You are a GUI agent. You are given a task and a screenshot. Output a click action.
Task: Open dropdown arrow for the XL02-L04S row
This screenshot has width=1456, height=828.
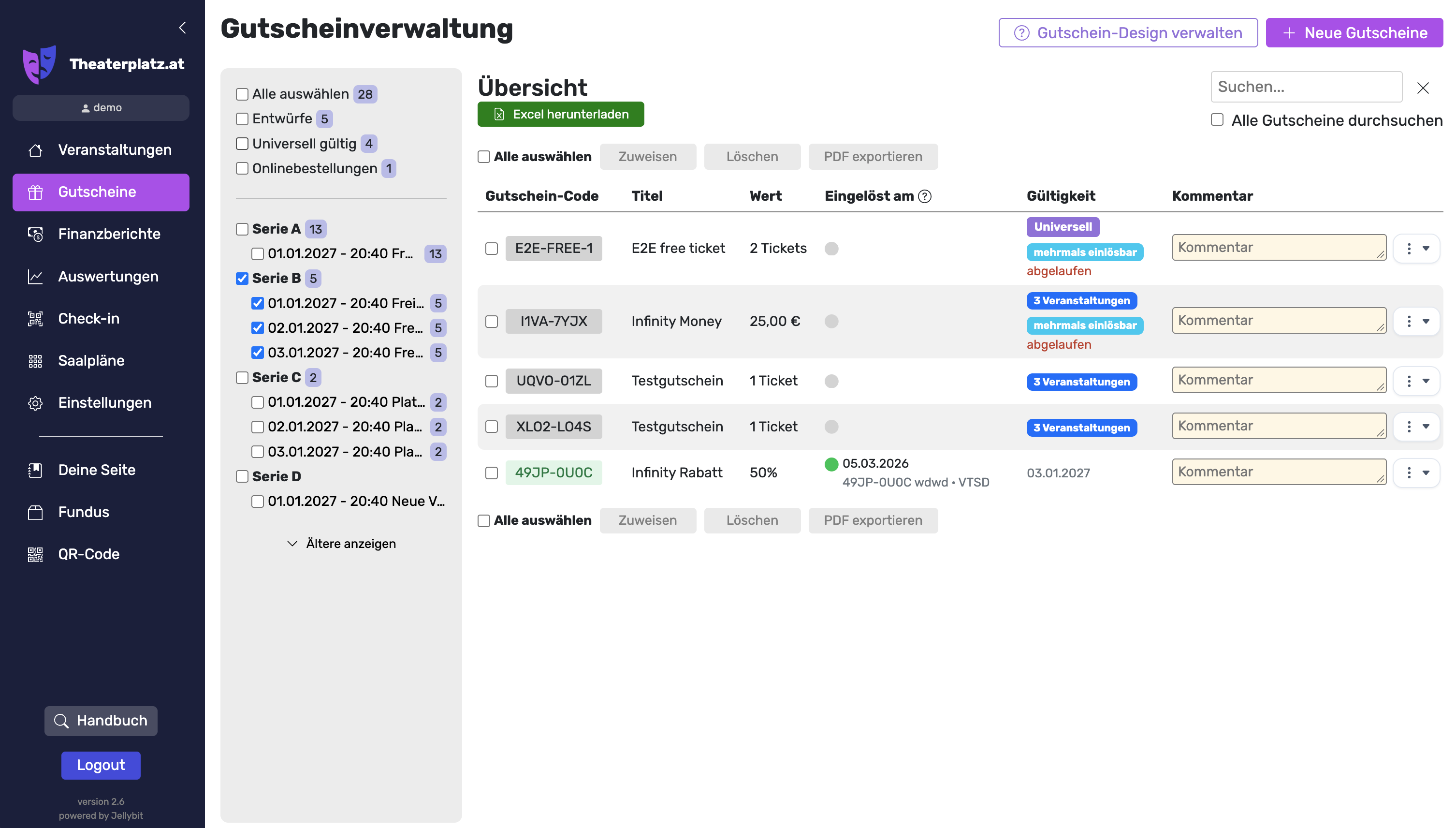point(1426,427)
